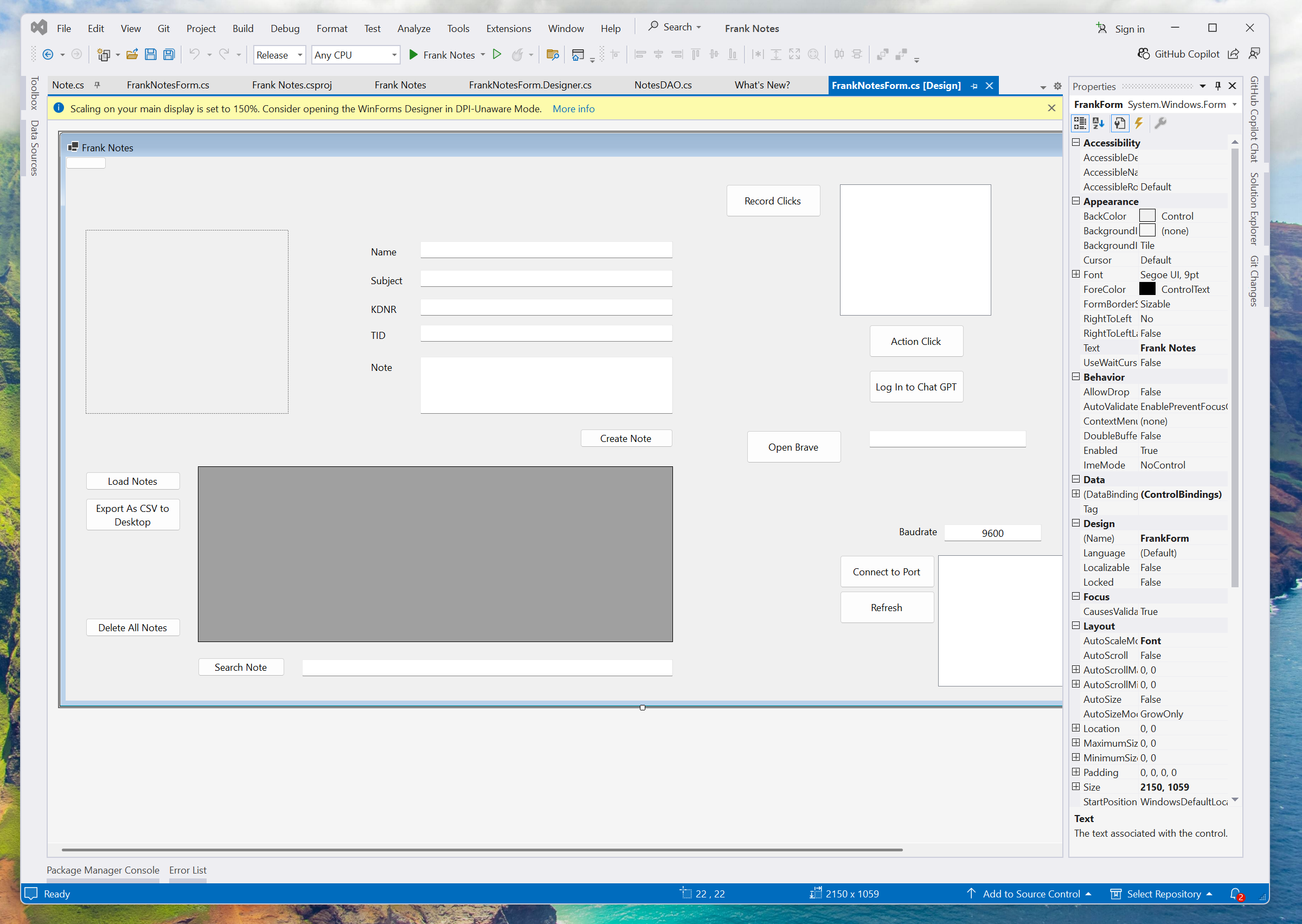Open the Any CPU platform dropdown
This screenshot has width=1302, height=924.
(355, 55)
